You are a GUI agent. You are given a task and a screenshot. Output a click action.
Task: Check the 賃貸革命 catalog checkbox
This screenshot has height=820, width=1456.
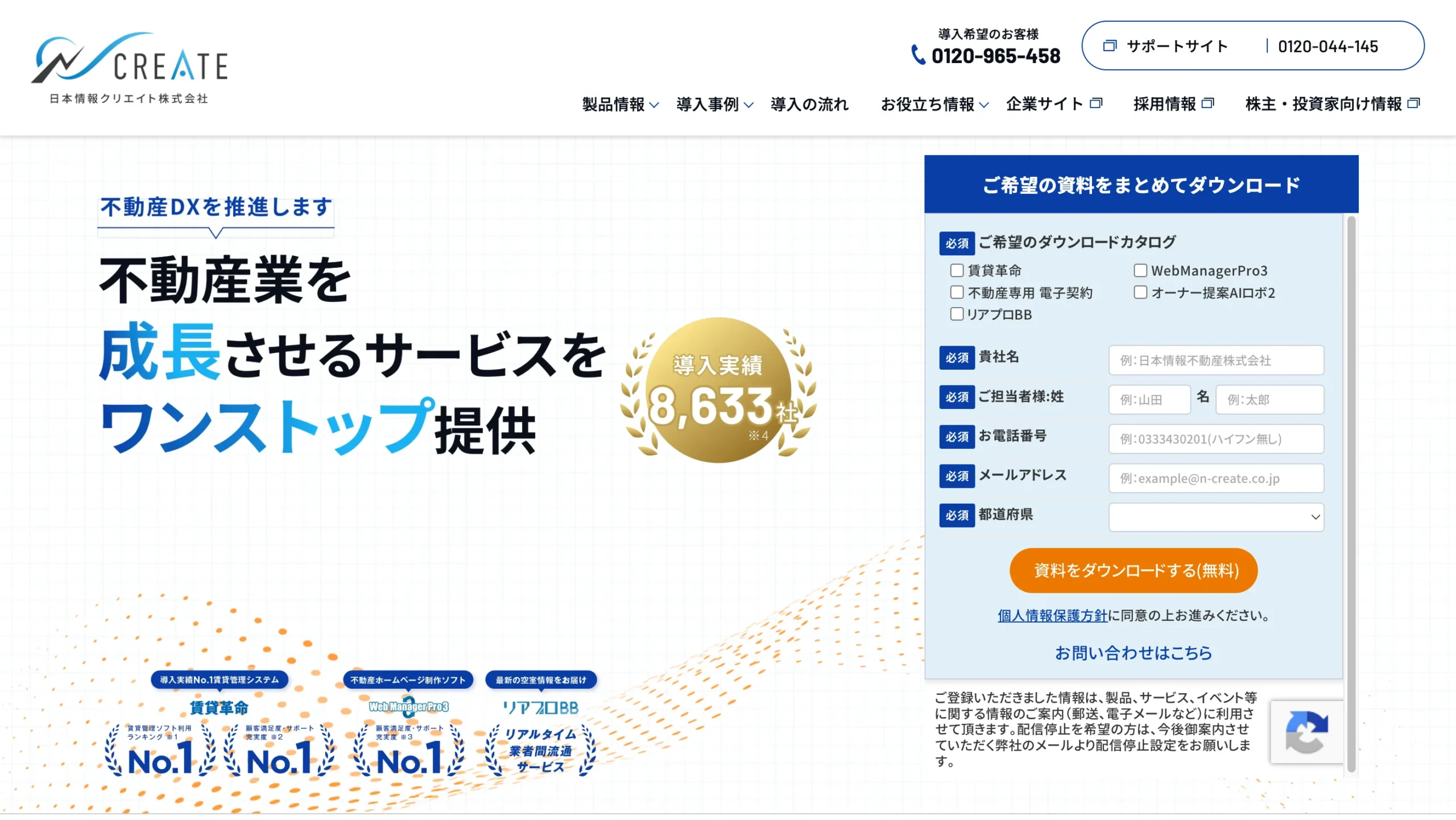click(x=957, y=270)
